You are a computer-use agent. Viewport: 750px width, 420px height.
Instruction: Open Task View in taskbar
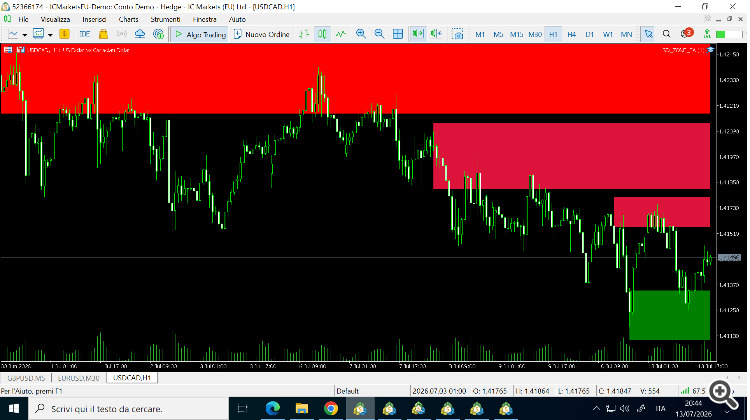[243, 409]
